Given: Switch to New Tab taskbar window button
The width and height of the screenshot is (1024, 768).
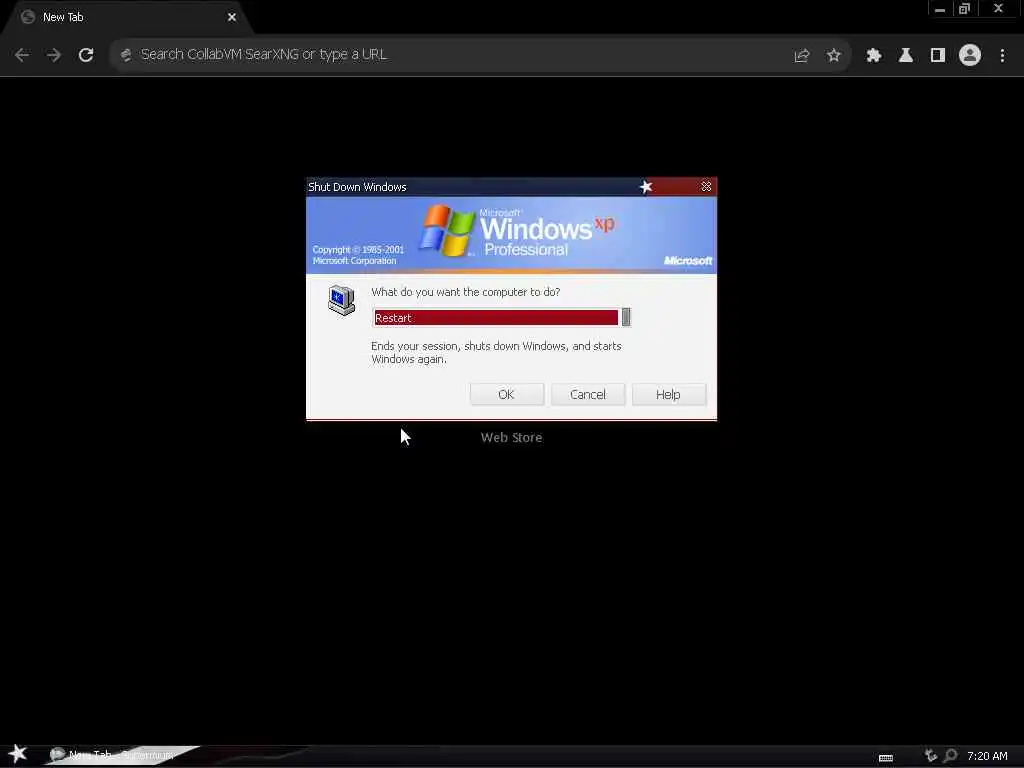Looking at the screenshot, I should click(x=121, y=755).
